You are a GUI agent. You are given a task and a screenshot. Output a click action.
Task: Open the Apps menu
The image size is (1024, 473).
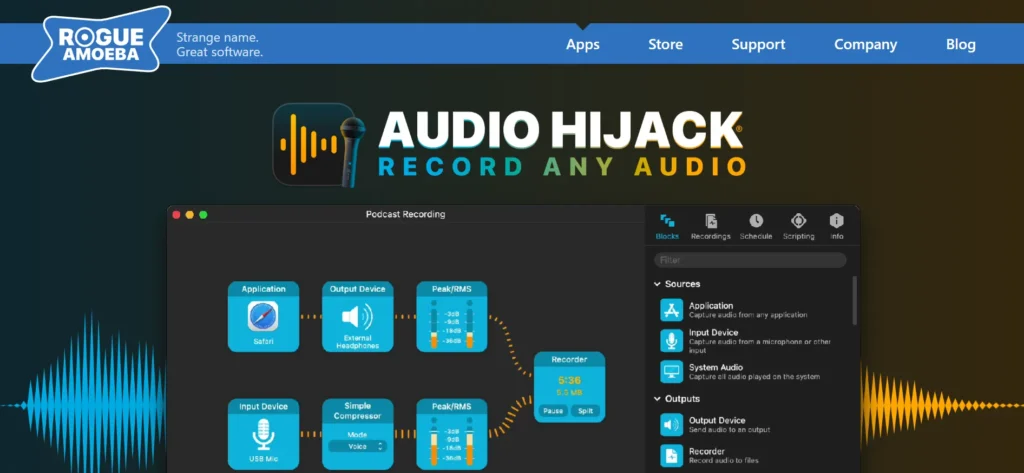click(583, 44)
